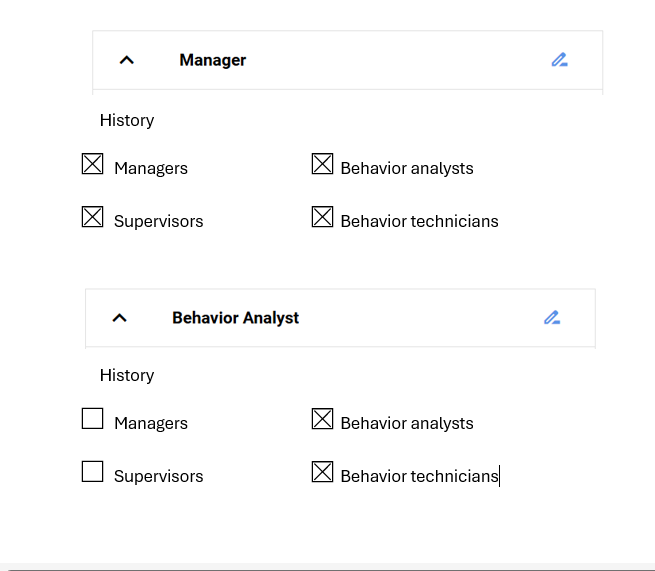Image resolution: width=655 pixels, height=571 pixels.
Task: Click Managers label in Behavior Analyst section
Action: pyautogui.click(x=151, y=424)
